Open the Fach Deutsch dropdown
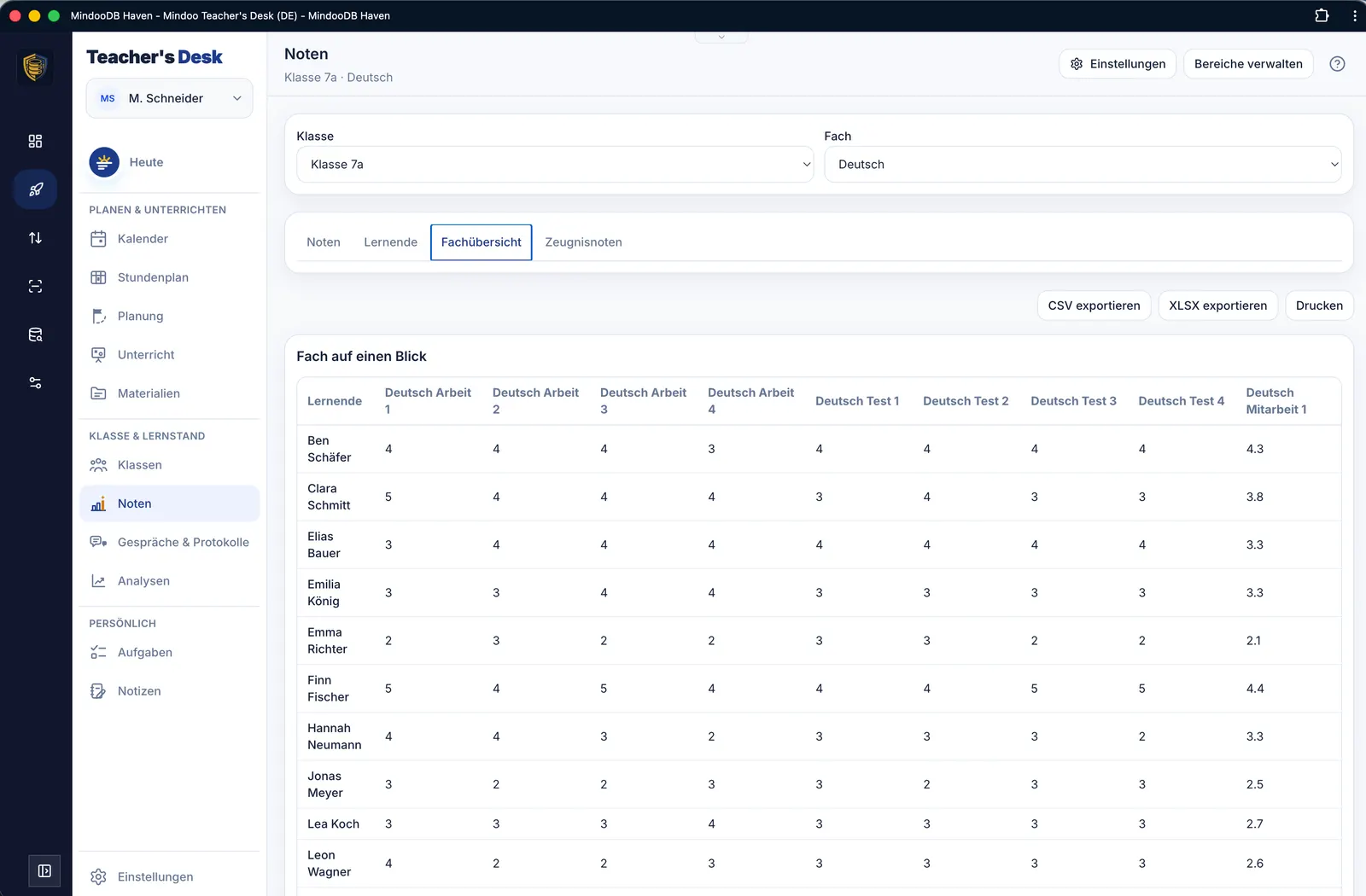The height and width of the screenshot is (896, 1366). tap(1083, 165)
